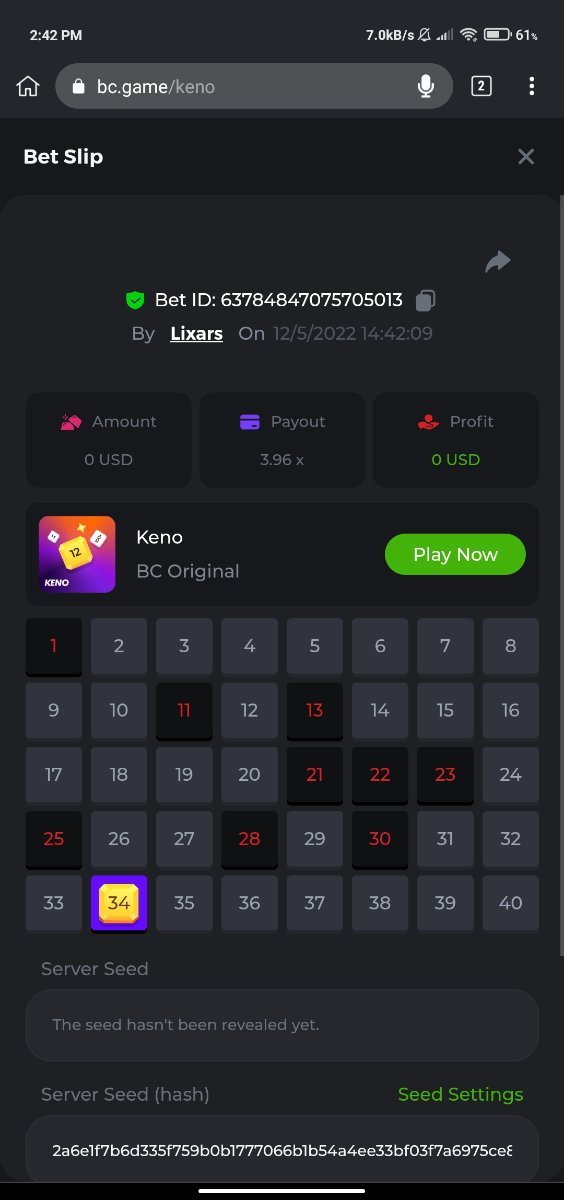Select Keno number 22 tile
Screen dimensions: 564x1200
(x=380, y=775)
